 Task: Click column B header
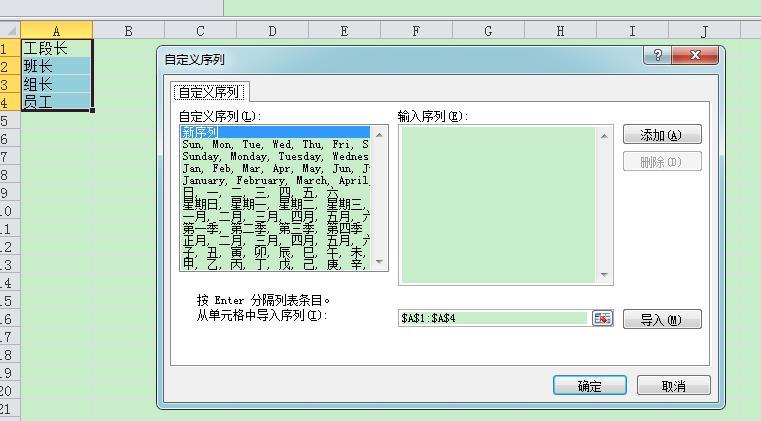tap(128, 31)
